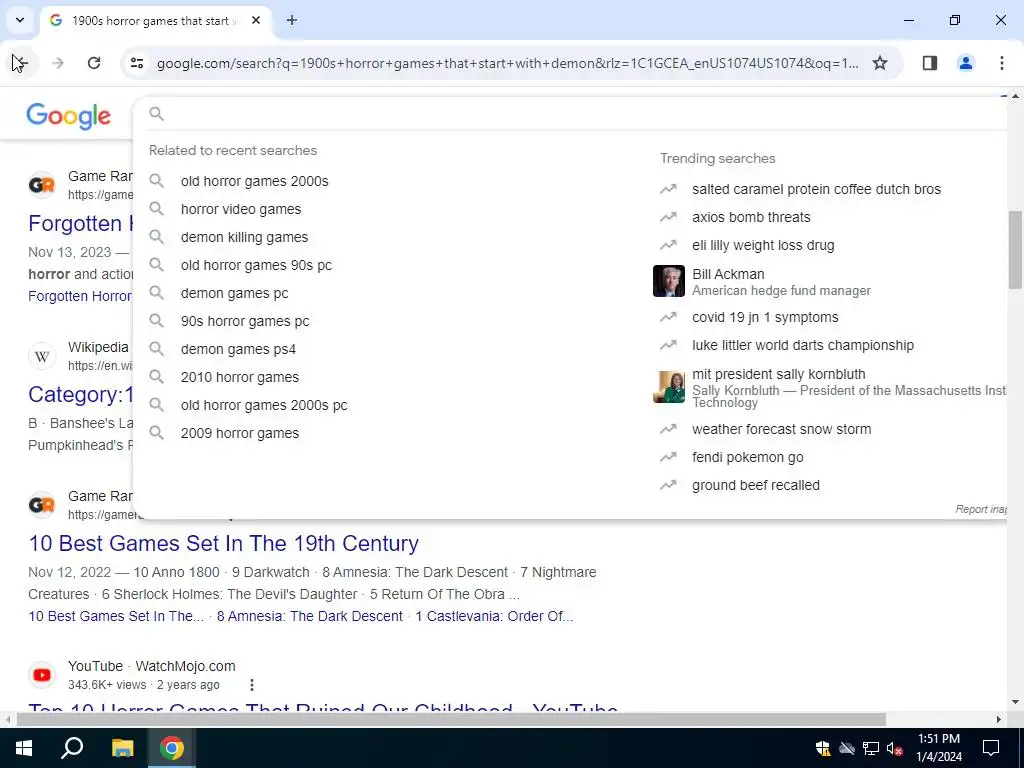The width and height of the screenshot is (1024, 768).
Task: Open the Chrome profile avatar
Action: tap(965, 63)
